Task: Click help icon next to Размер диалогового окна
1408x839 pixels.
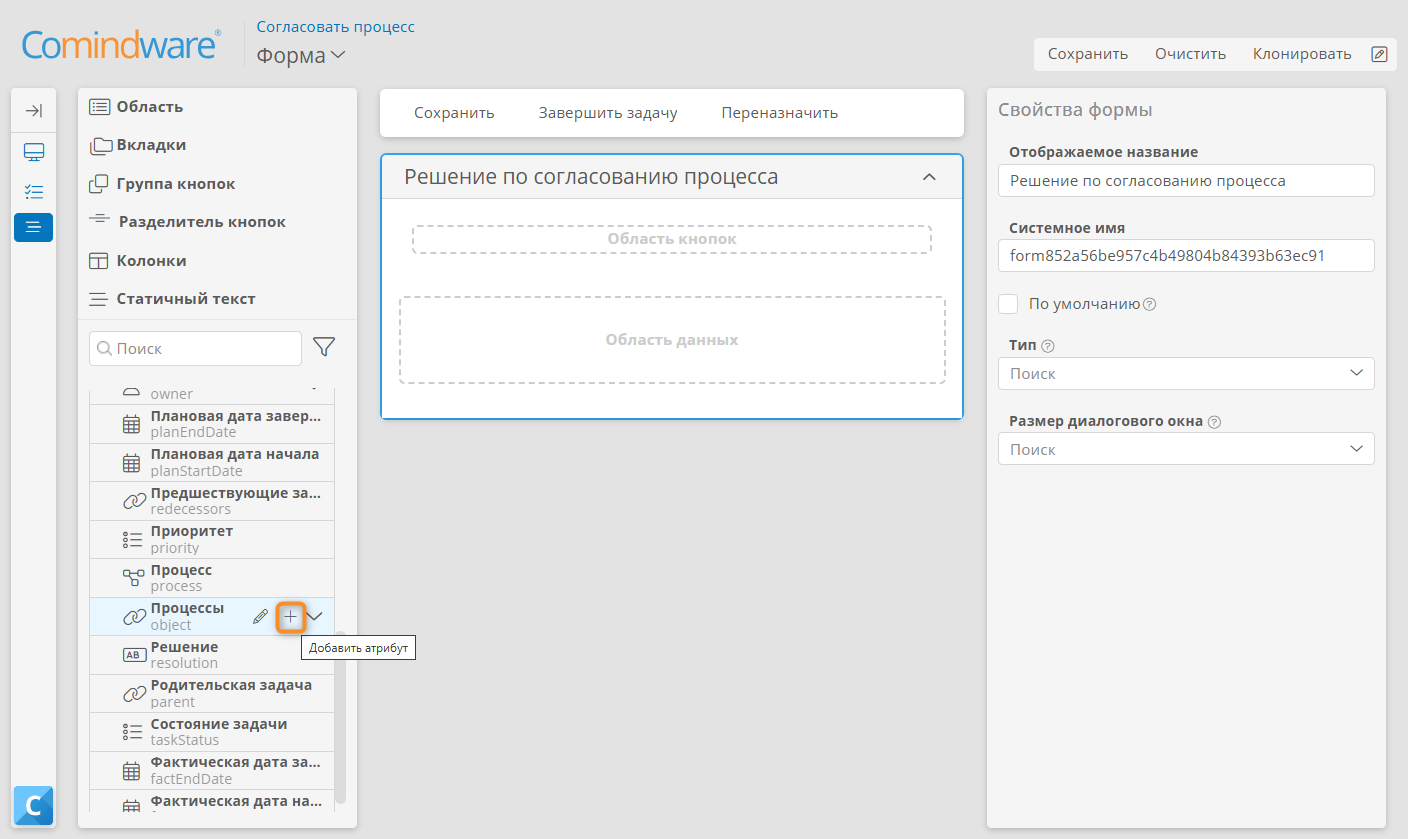Action: 1214,422
